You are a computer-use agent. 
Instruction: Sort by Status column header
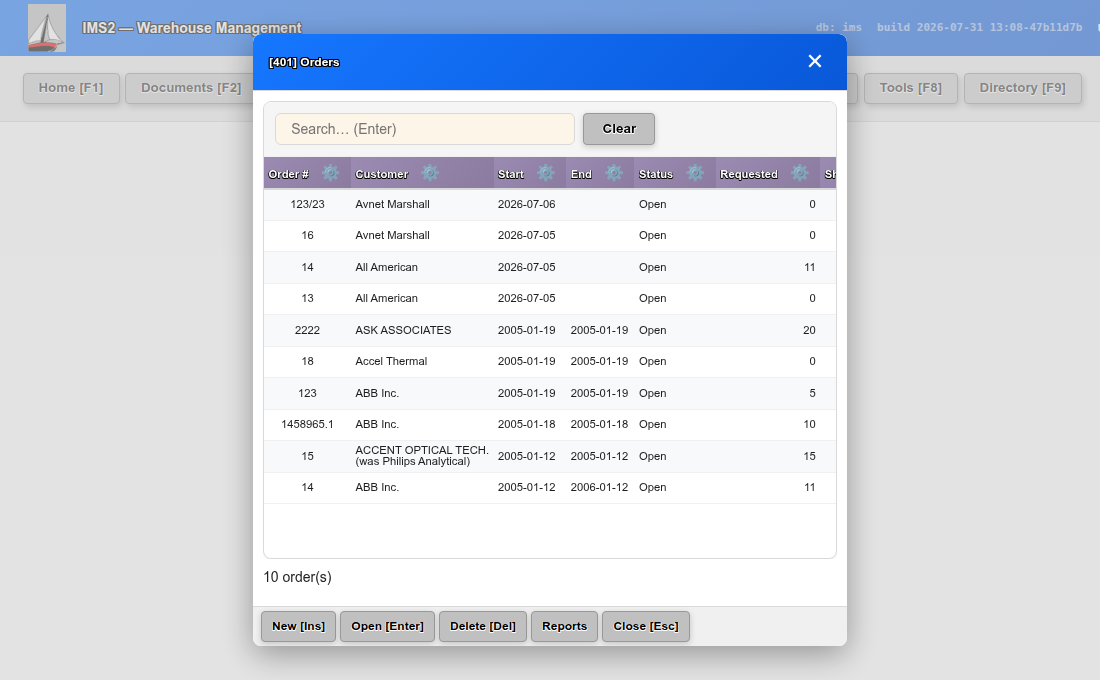pyautogui.click(x=655, y=174)
